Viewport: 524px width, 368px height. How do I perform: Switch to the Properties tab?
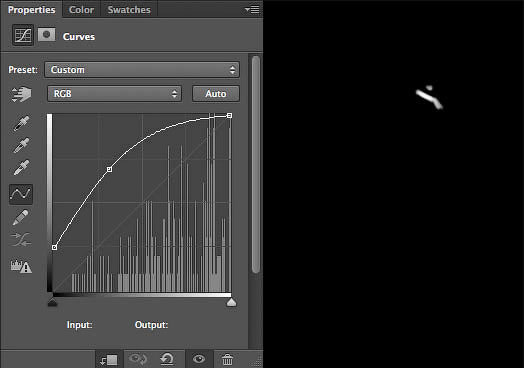31,10
